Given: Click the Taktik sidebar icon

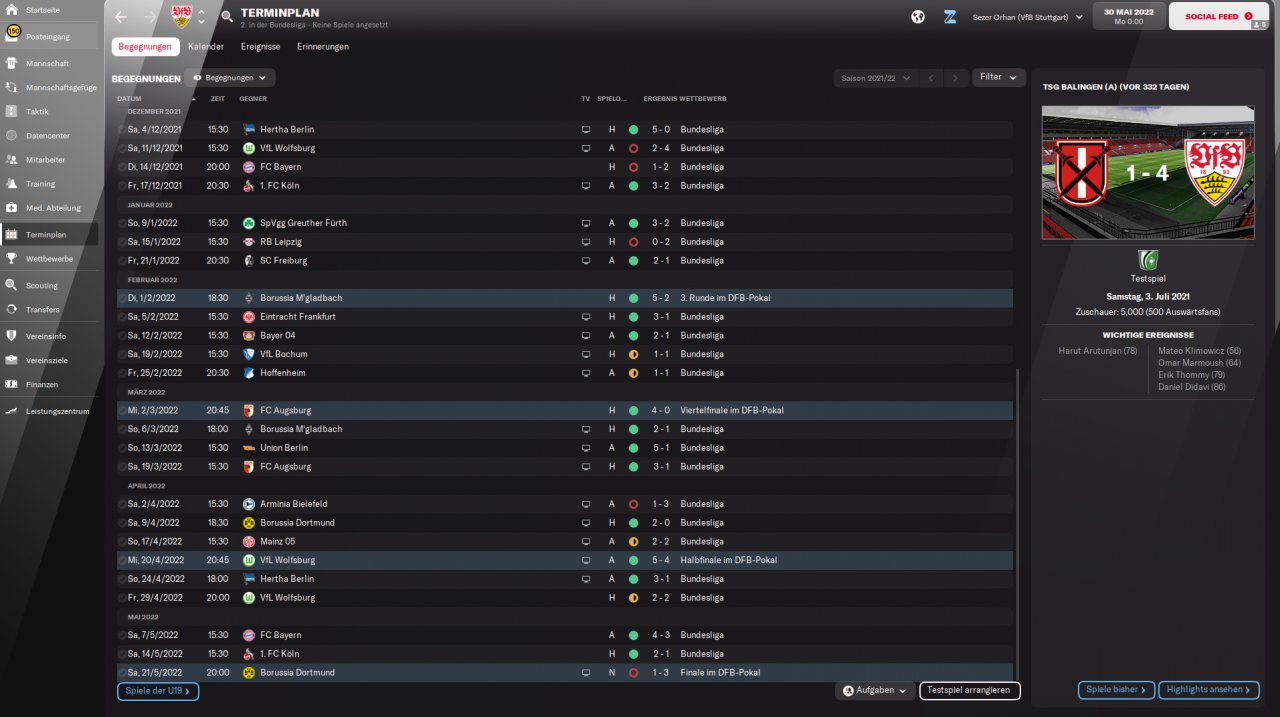Looking at the screenshot, I should [12, 111].
